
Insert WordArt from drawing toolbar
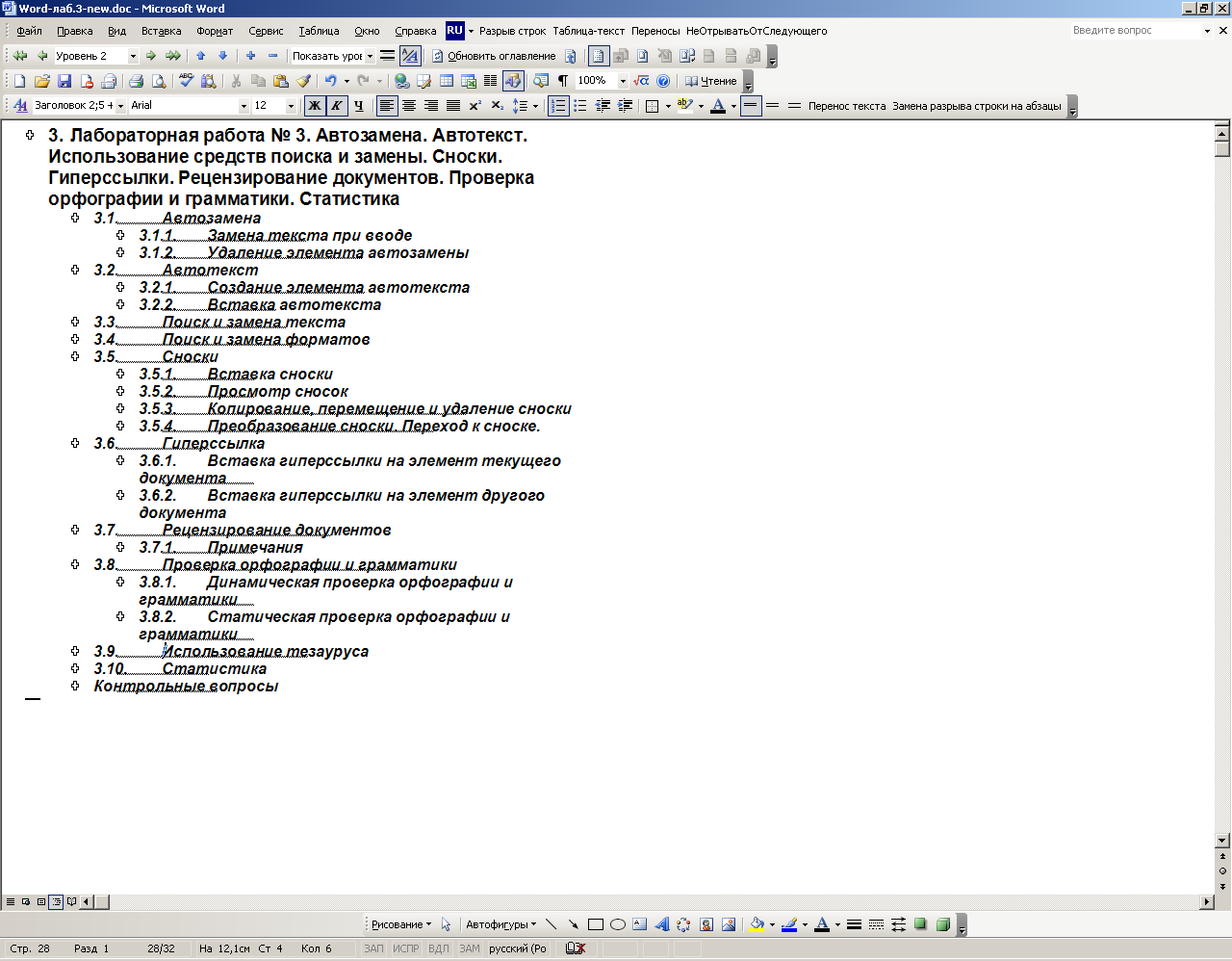662,924
